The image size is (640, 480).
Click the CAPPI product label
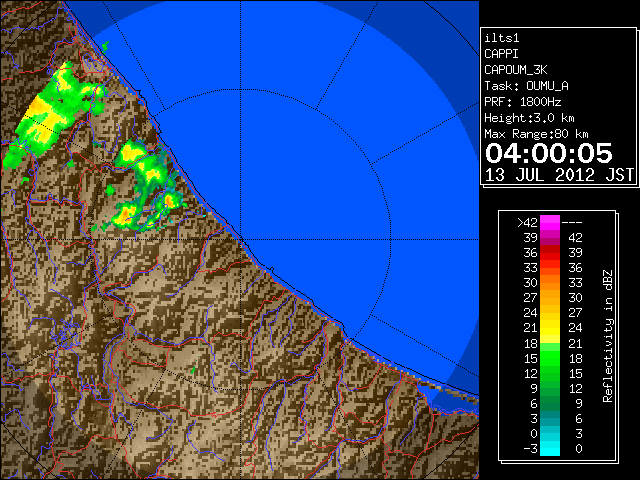pyautogui.click(x=501, y=54)
